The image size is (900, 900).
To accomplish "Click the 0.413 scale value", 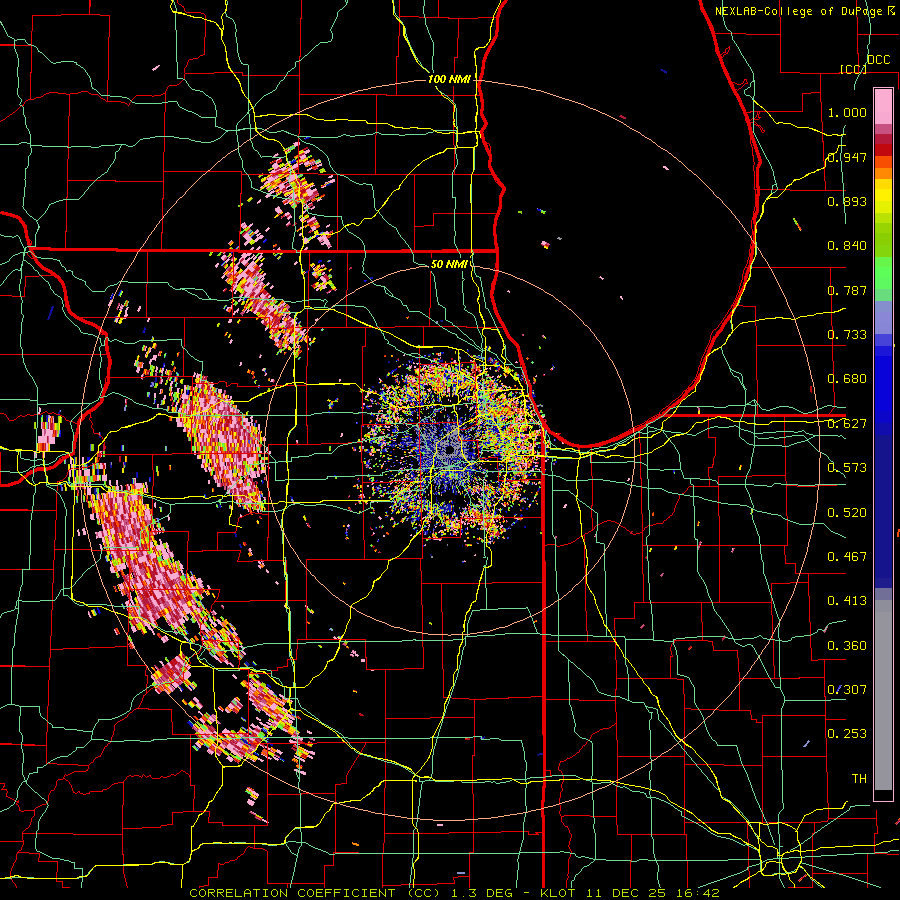I will pos(847,600).
